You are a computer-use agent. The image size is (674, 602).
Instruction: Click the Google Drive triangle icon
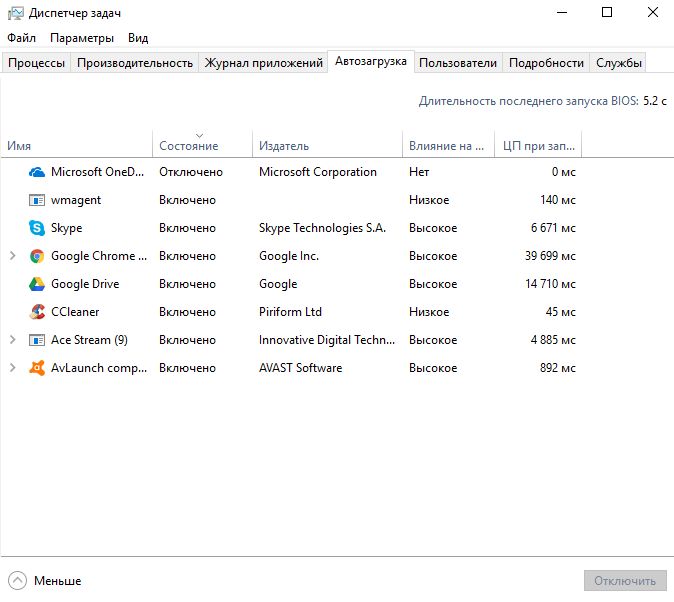[37, 284]
